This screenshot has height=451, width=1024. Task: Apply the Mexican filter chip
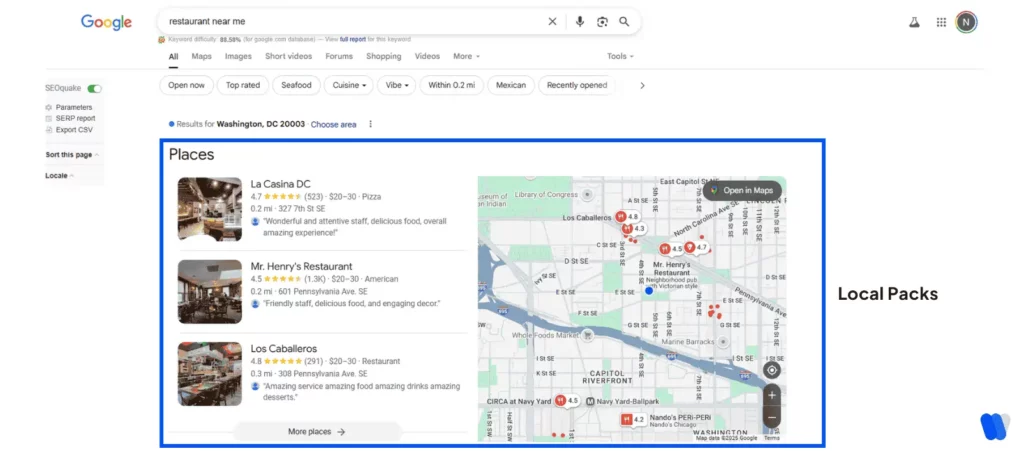[511, 86]
